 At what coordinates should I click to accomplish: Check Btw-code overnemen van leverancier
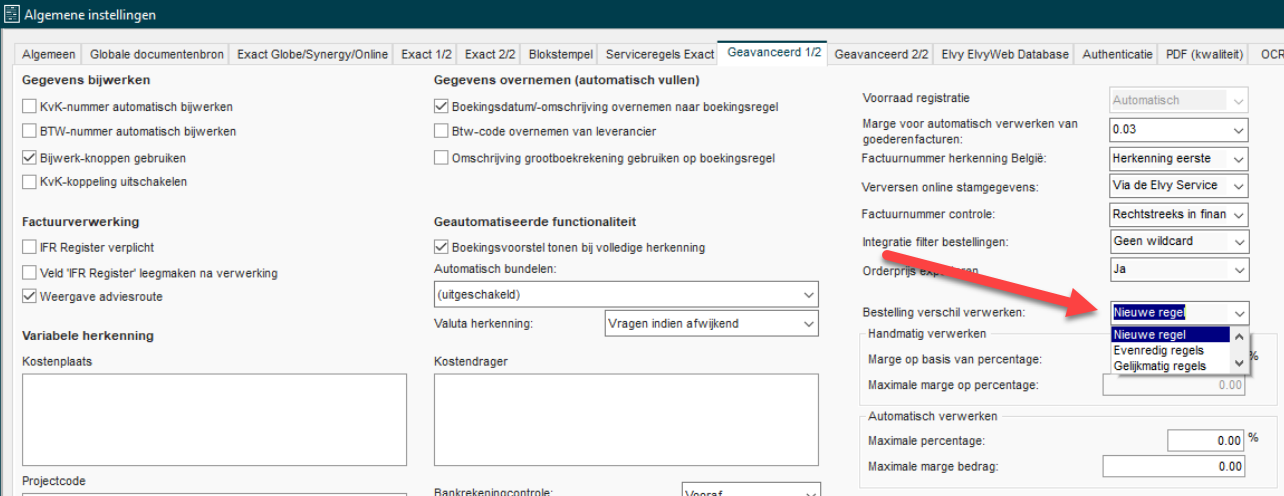tap(441, 131)
